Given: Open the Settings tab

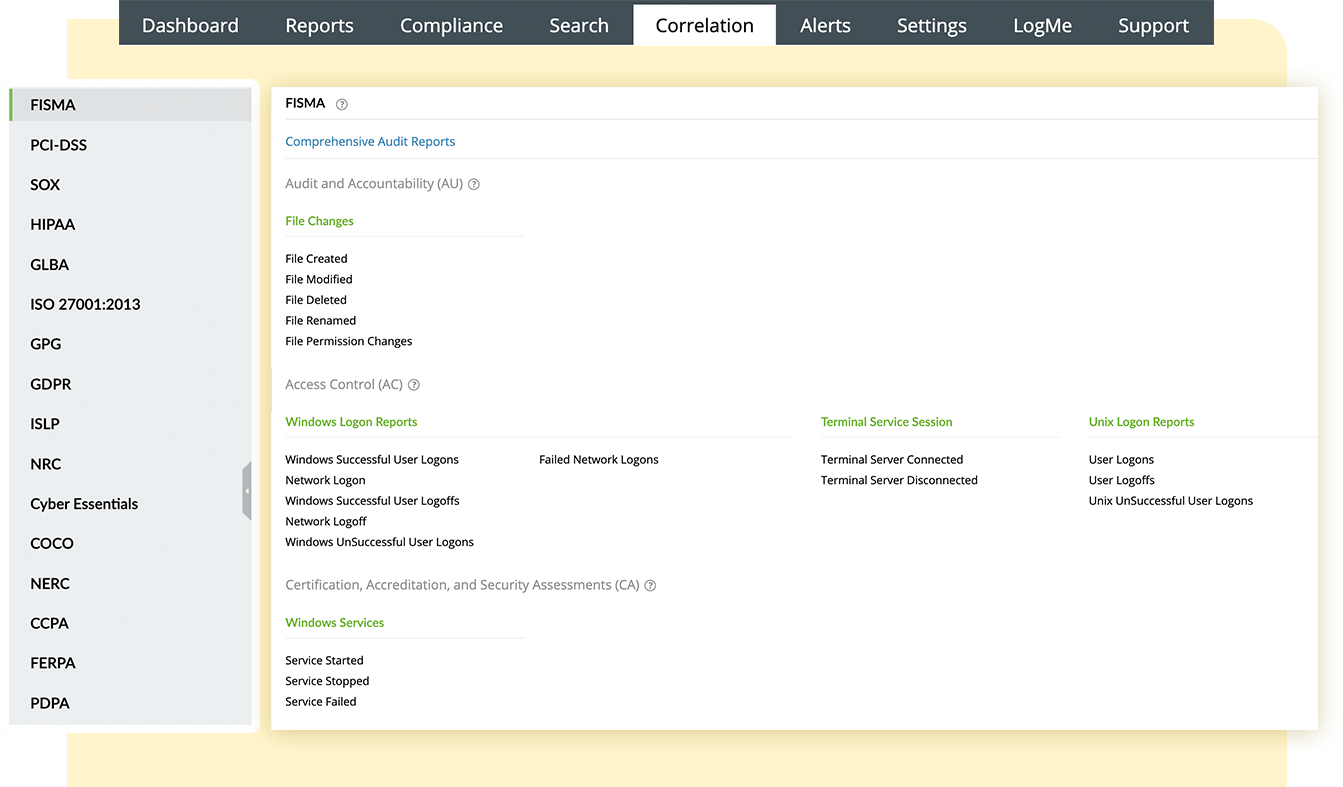Looking at the screenshot, I should (x=931, y=26).
